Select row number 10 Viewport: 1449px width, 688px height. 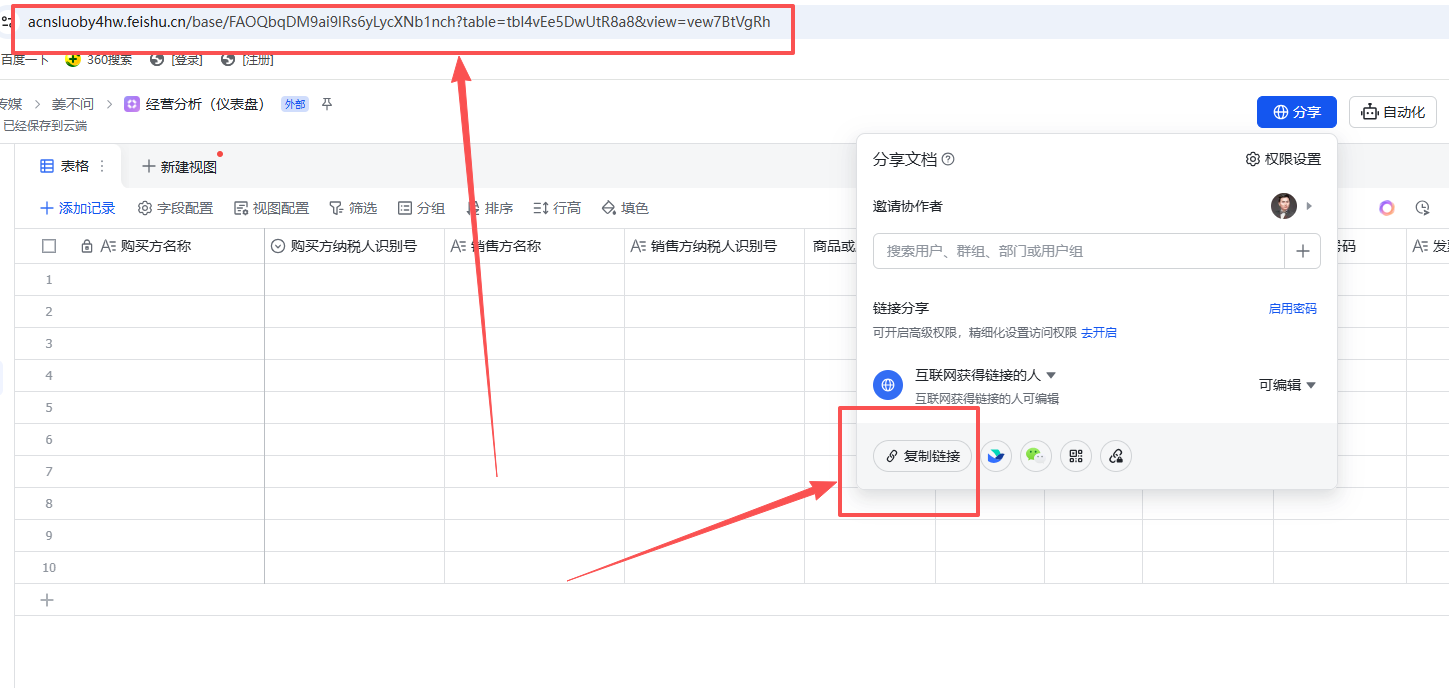pos(49,568)
